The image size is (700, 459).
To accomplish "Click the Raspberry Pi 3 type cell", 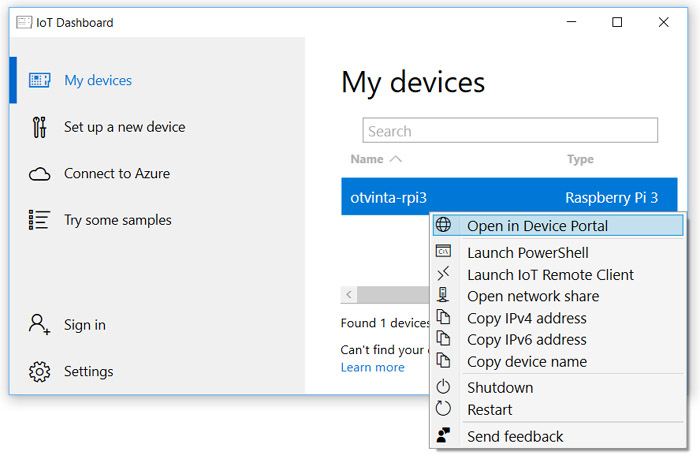I will [612, 198].
